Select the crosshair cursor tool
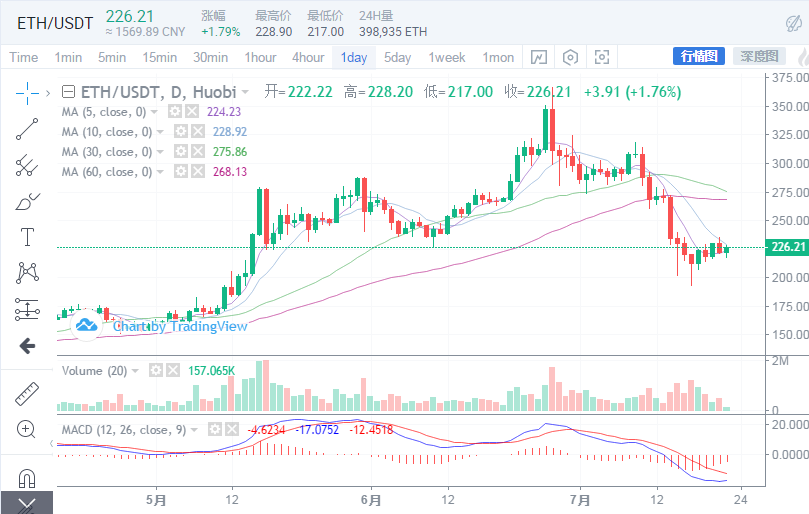 27,93
